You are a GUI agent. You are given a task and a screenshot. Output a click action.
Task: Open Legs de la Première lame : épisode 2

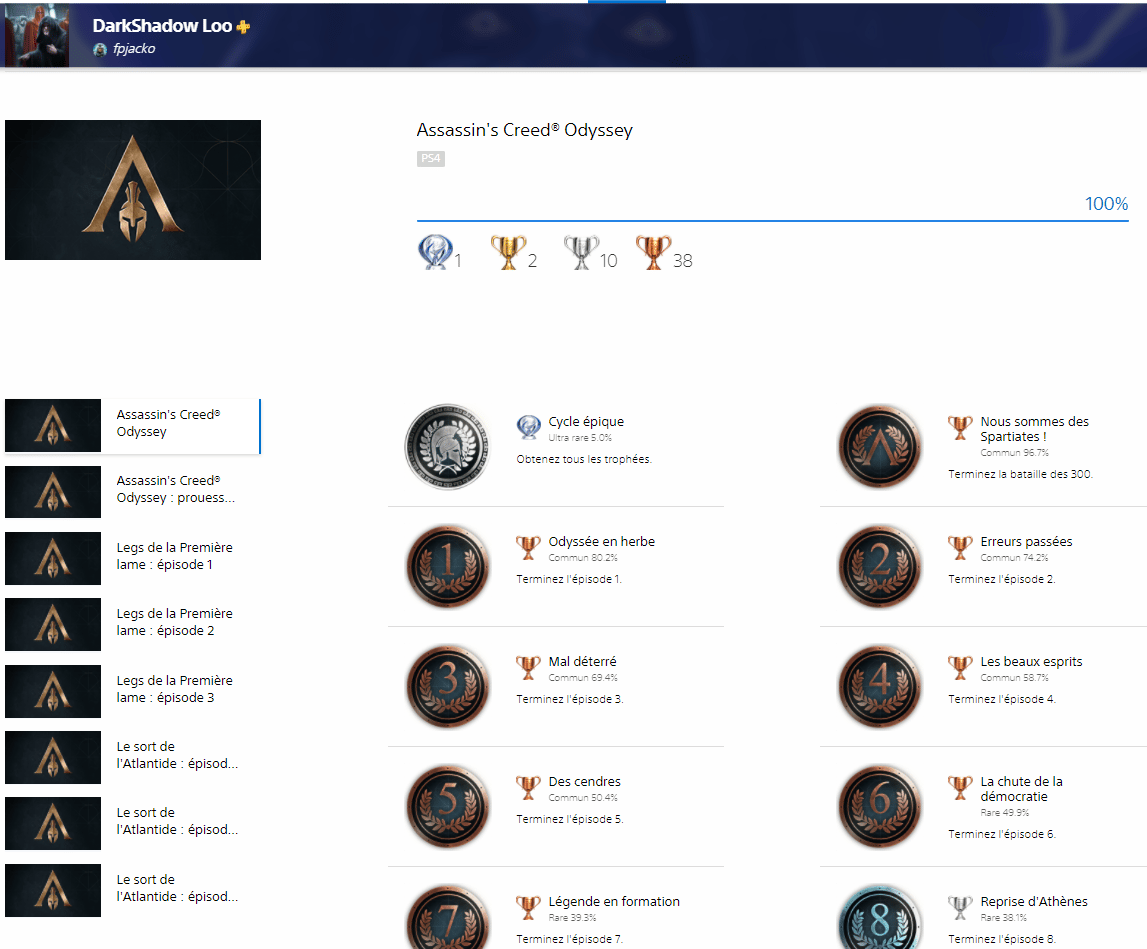[133, 624]
